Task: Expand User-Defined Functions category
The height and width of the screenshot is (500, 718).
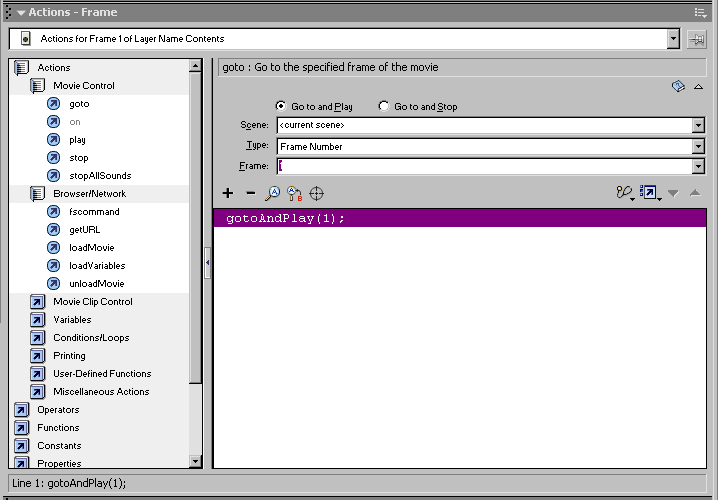Action: [37, 374]
